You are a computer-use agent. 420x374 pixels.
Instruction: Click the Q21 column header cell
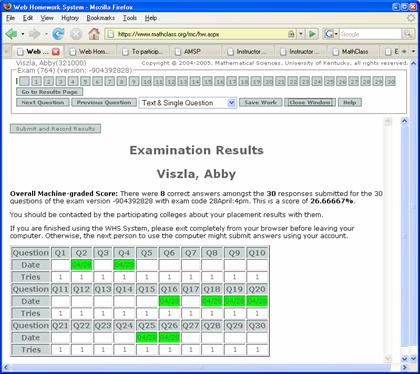(x=60, y=325)
